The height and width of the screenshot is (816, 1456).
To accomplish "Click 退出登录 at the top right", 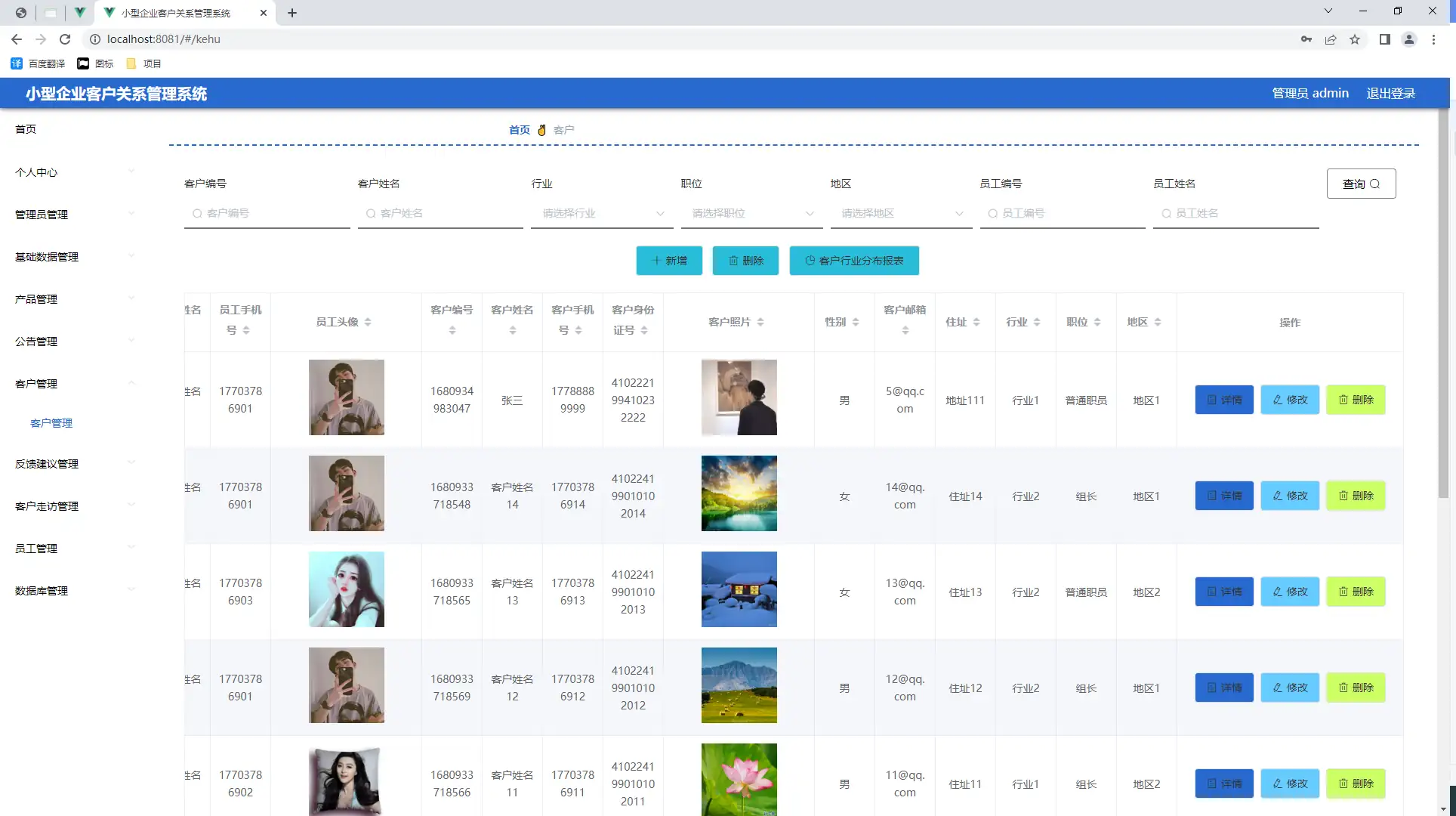I will (1390, 93).
